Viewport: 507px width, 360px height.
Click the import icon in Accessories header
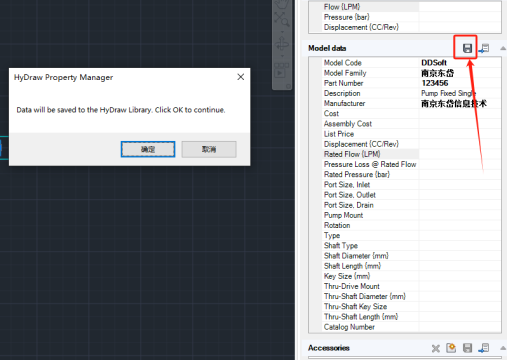pos(484,348)
